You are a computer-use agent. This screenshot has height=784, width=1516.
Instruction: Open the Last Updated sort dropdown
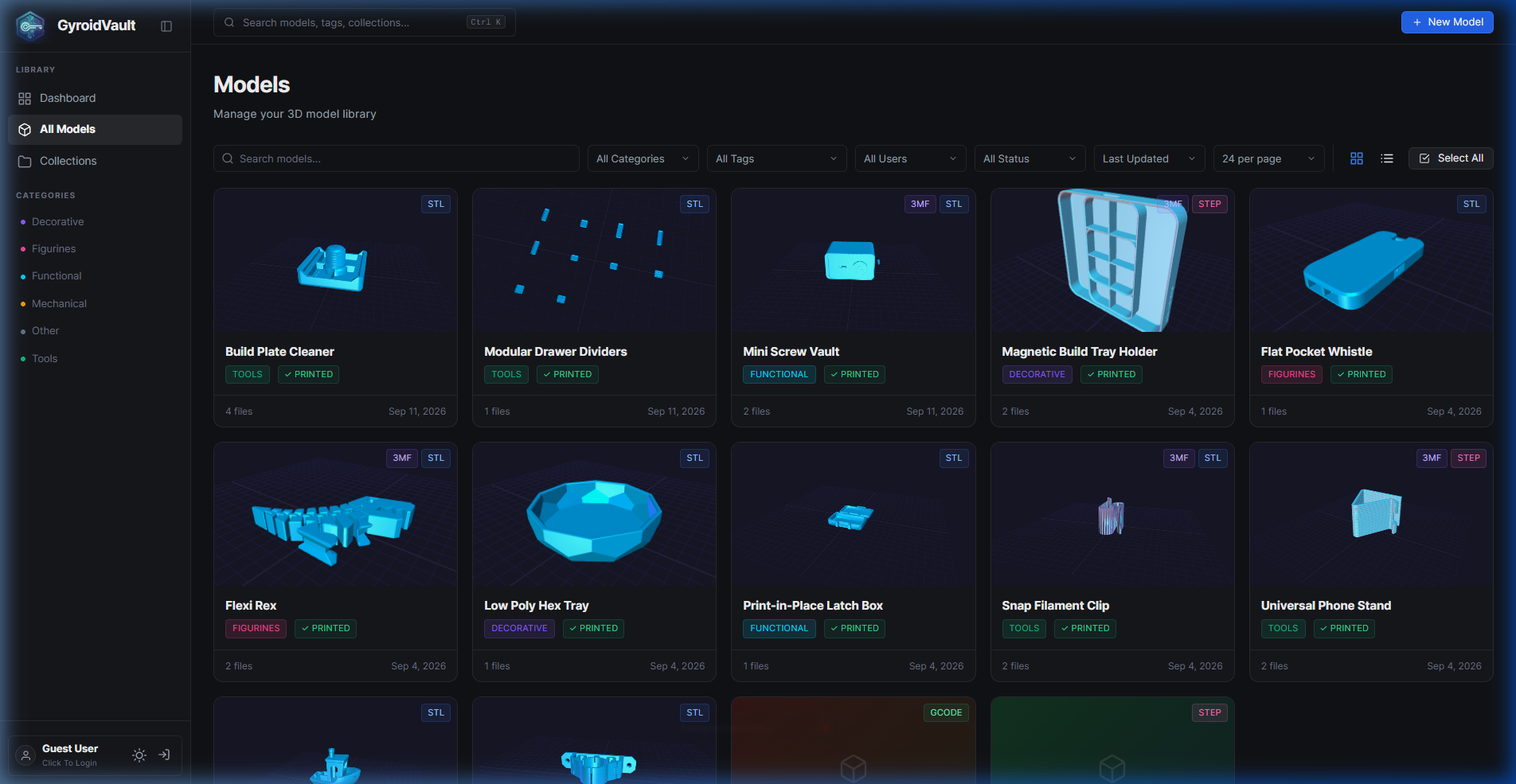click(1149, 158)
